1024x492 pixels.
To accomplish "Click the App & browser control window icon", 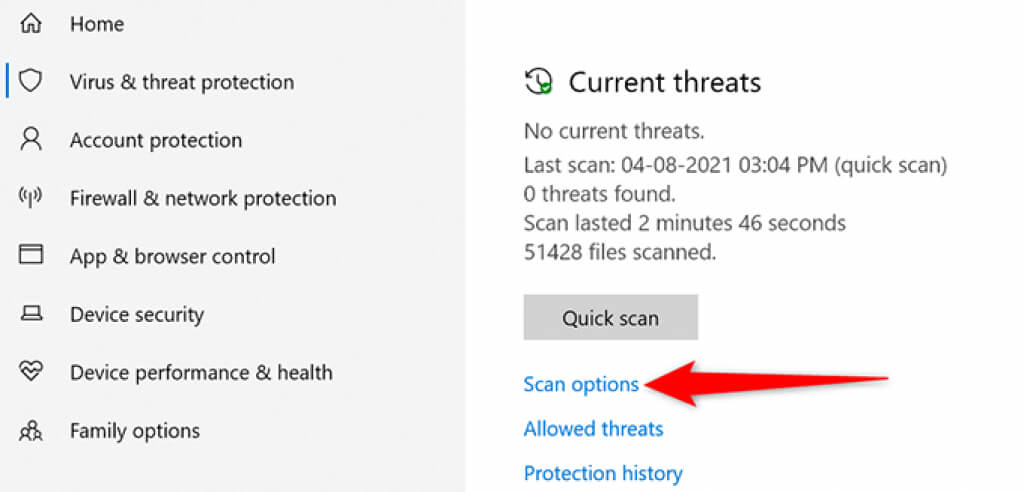I will click(x=31, y=256).
